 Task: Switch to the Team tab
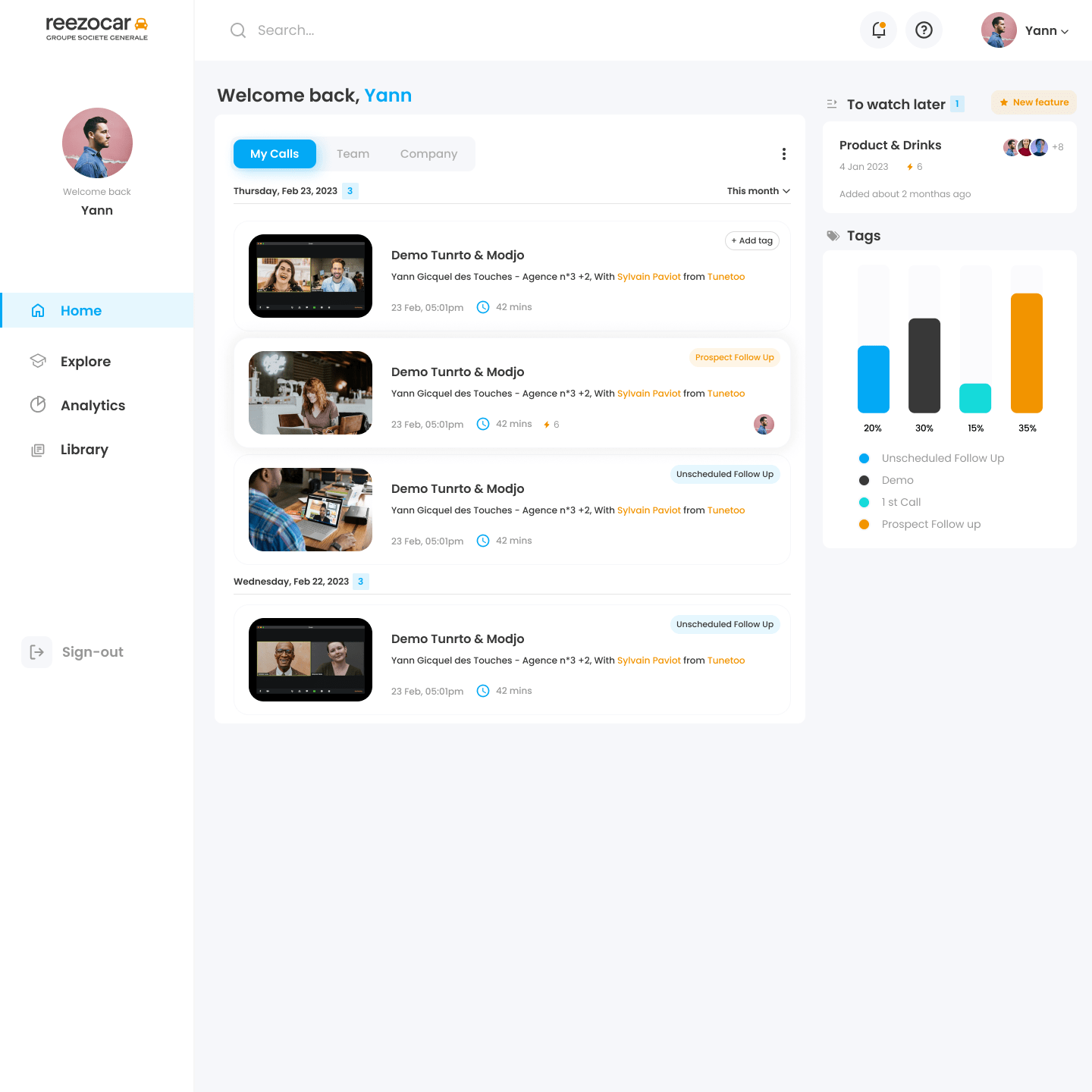pyautogui.click(x=353, y=154)
